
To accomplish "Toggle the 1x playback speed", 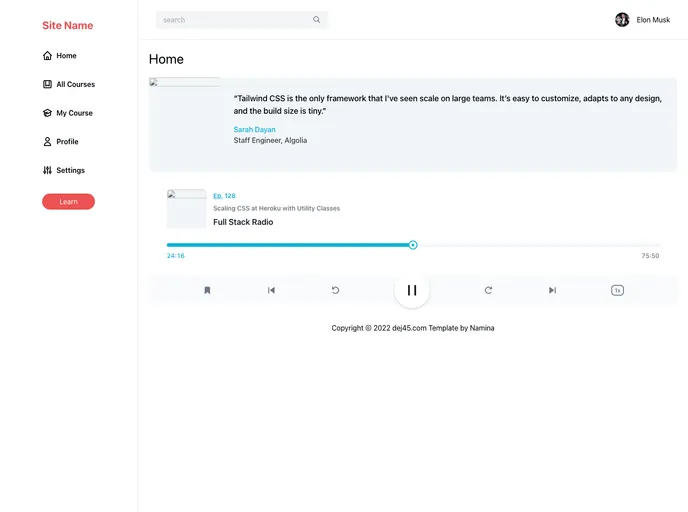I will [617, 290].
